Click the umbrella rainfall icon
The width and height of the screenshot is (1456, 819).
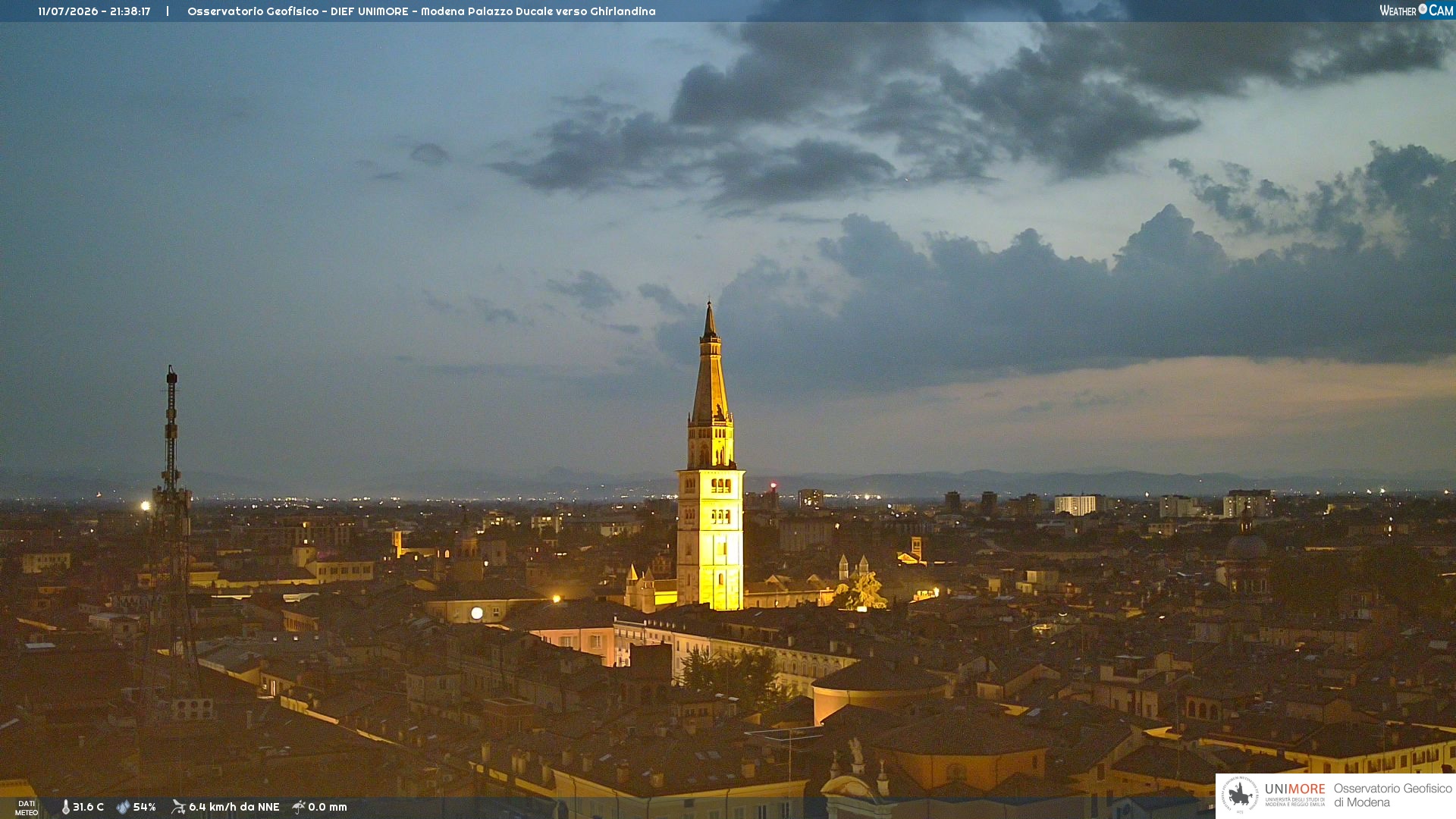(298, 807)
